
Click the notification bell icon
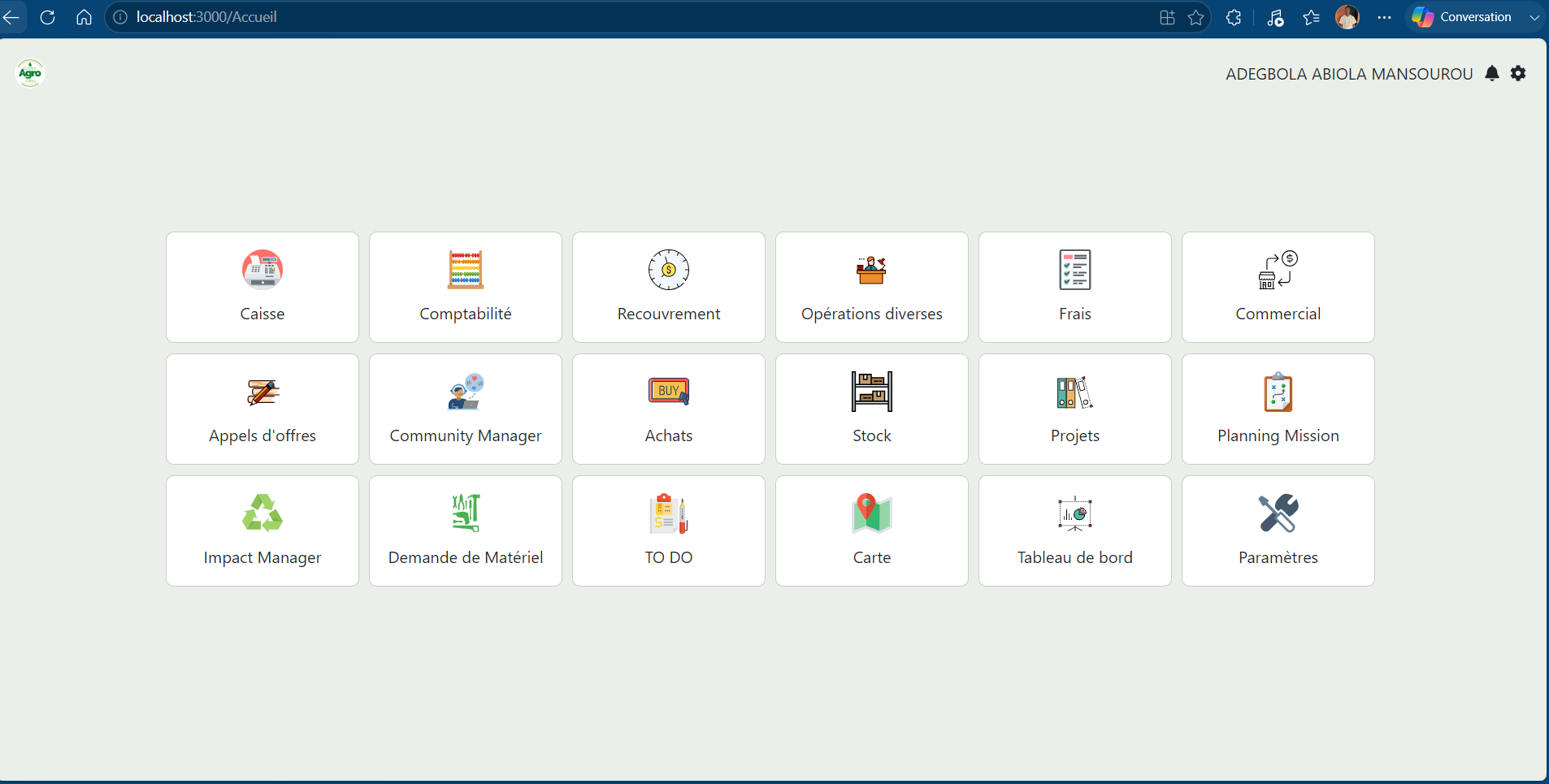click(1492, 73)
